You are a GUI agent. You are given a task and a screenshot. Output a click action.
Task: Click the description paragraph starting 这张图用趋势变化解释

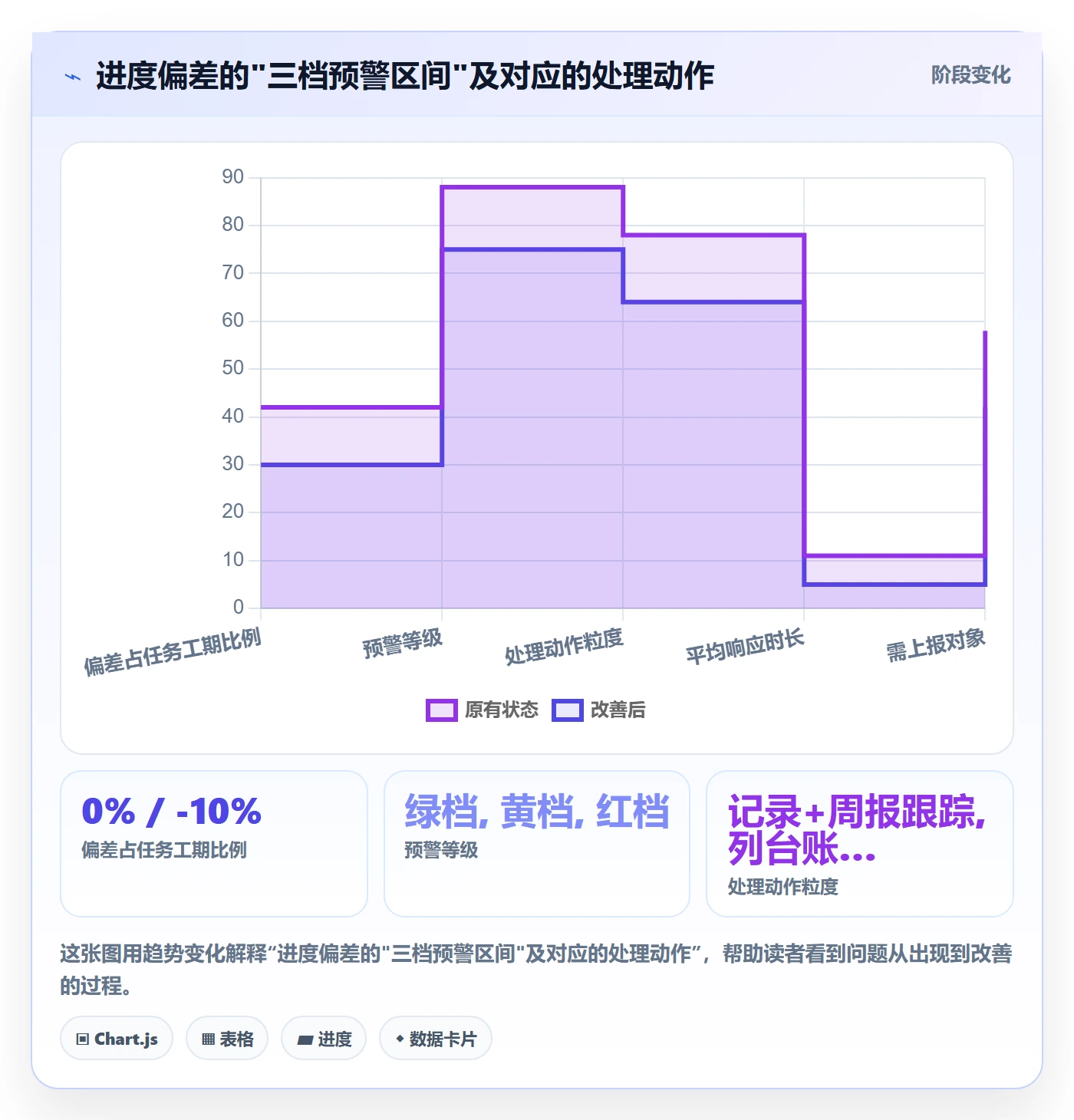coord(536,970)
